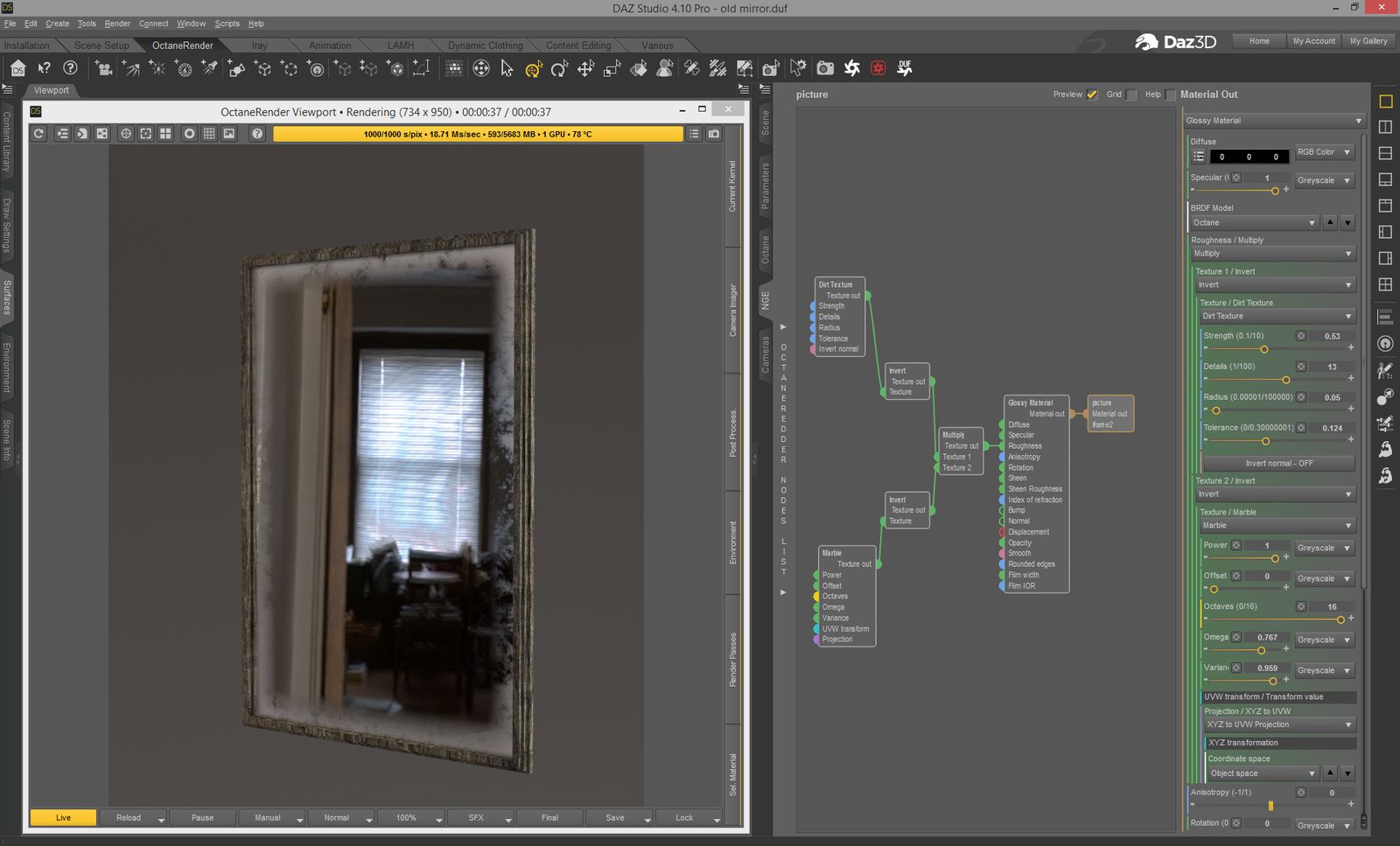This screenshot has width=1400, height=846.
Task: Open the OctaneRender viewport help icon
Action: point(256,134)
